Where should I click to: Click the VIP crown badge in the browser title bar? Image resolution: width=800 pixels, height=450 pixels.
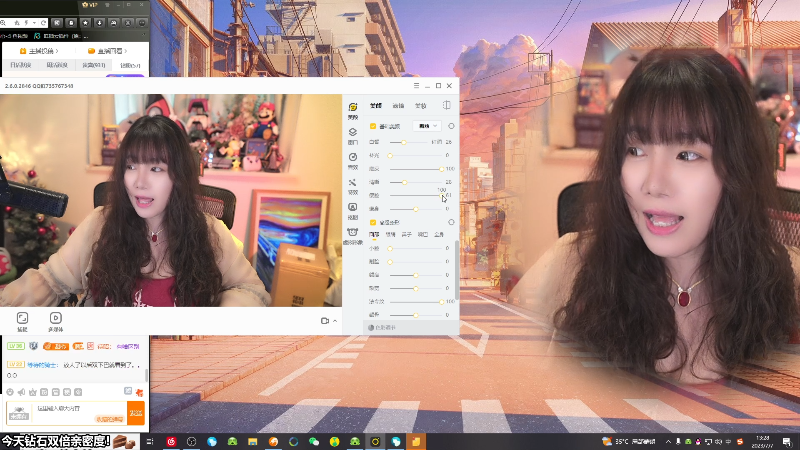[x=90, y=5]
